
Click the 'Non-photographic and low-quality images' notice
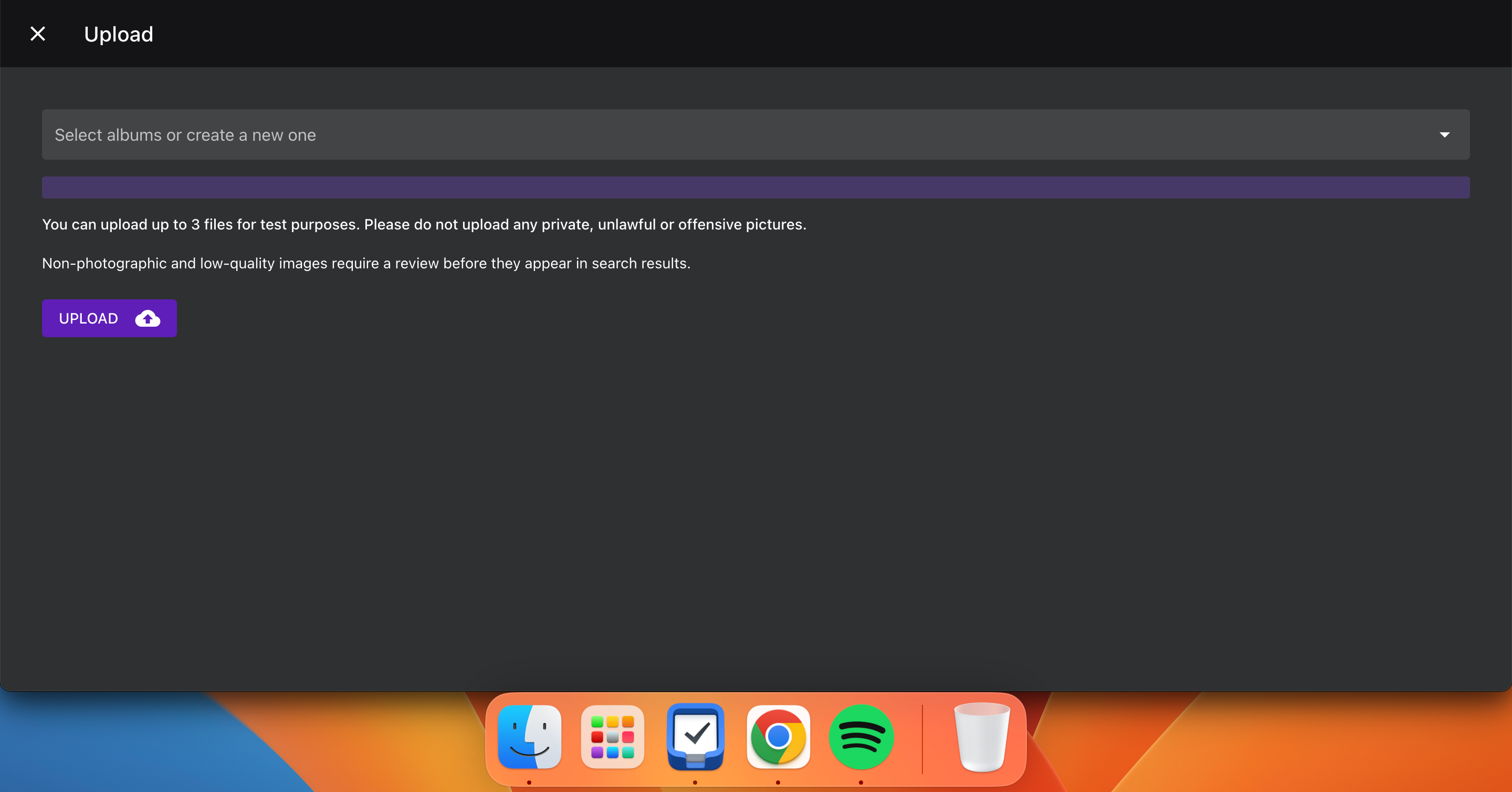(x=366, y=264)
